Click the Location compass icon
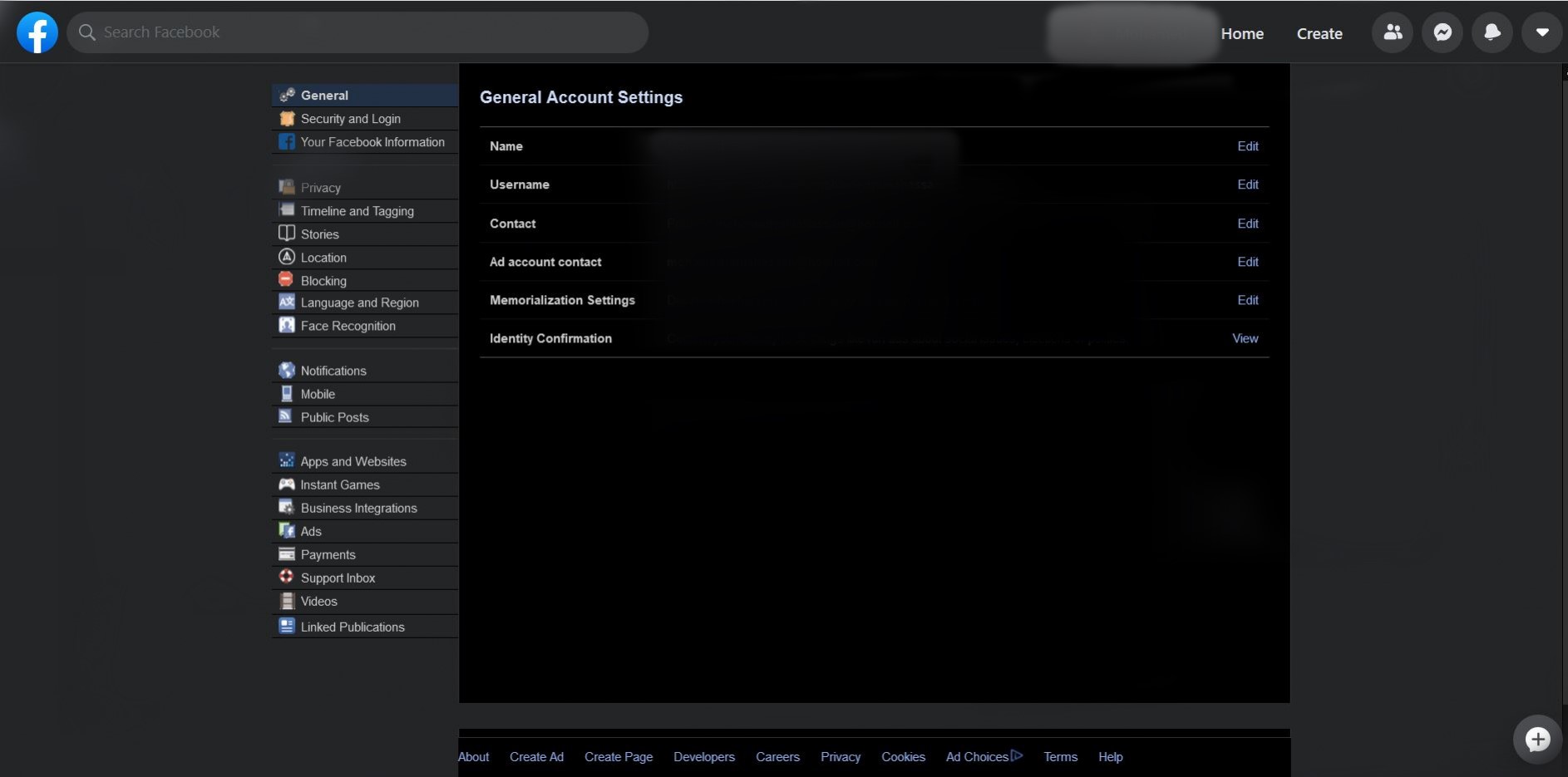This screenshot has width=1568, height=777. click(287, 257)
